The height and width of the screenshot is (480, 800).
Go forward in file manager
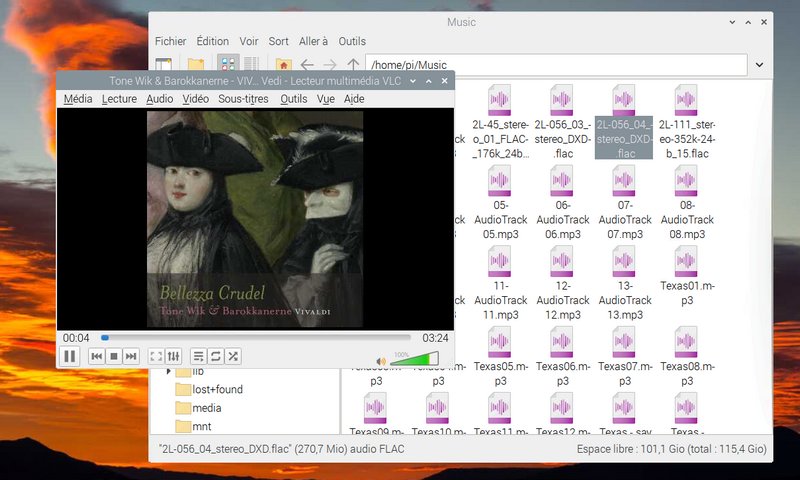pyautogui.click(x=330, y=65)
